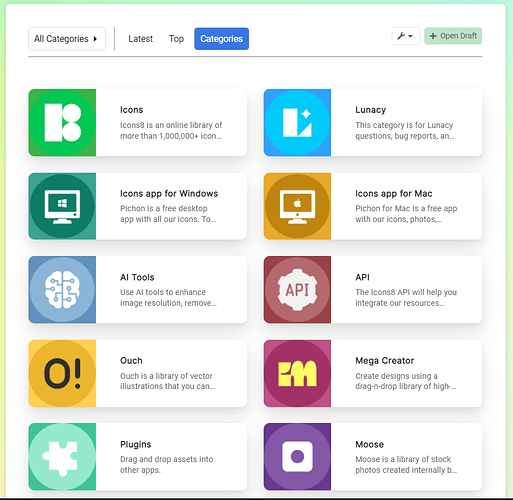Click description 'The Icons8 API will help you'

406,292
